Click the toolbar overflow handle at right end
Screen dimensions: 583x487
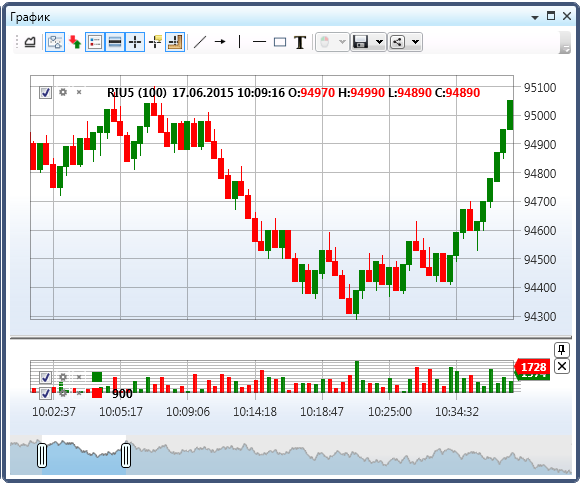point(565,42)
